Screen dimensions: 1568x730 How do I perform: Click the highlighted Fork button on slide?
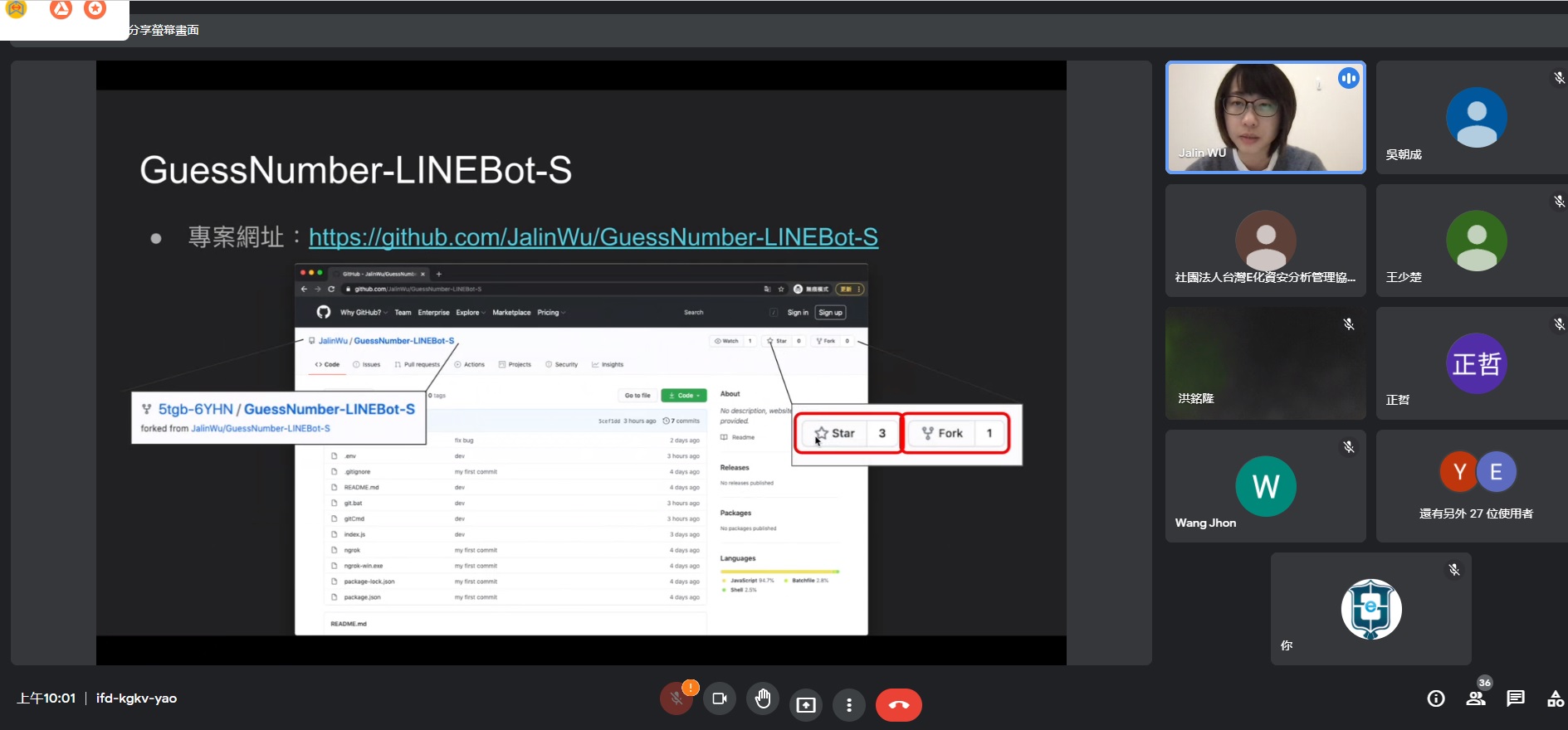tap(955, 433)
